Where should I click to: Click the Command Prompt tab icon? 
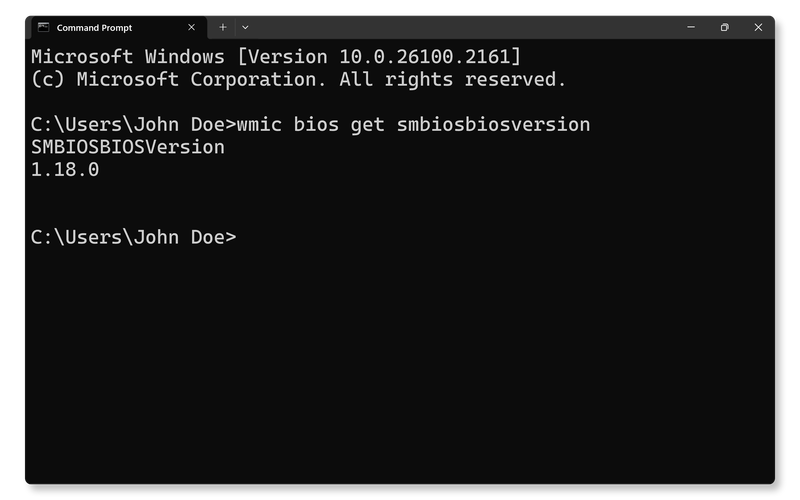tap(43, 27)
